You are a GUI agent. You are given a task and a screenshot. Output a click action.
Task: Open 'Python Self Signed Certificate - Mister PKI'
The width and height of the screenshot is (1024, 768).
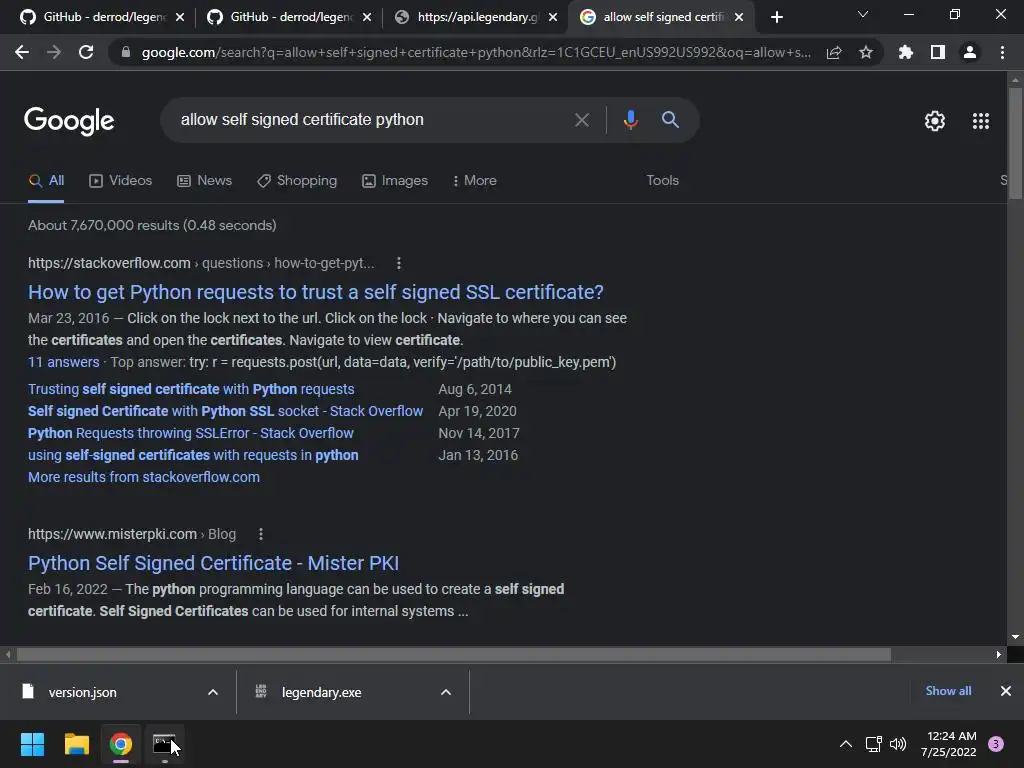point(213,563)
